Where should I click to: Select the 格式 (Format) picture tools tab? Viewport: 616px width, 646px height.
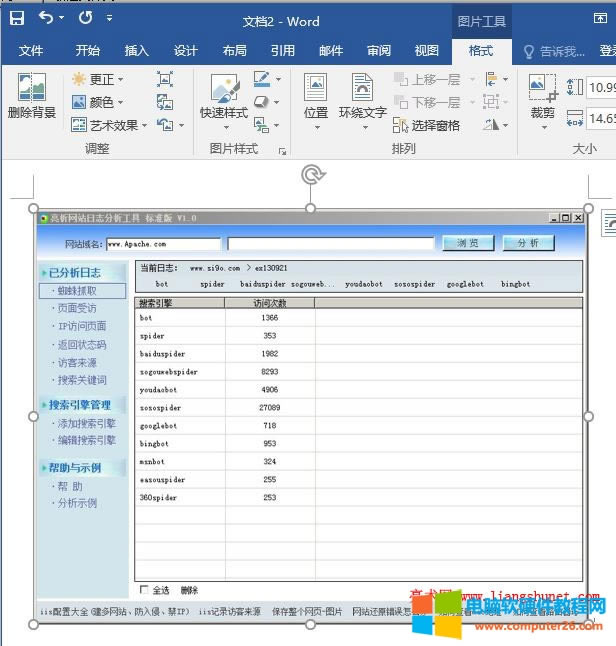(x=481, y=51)
